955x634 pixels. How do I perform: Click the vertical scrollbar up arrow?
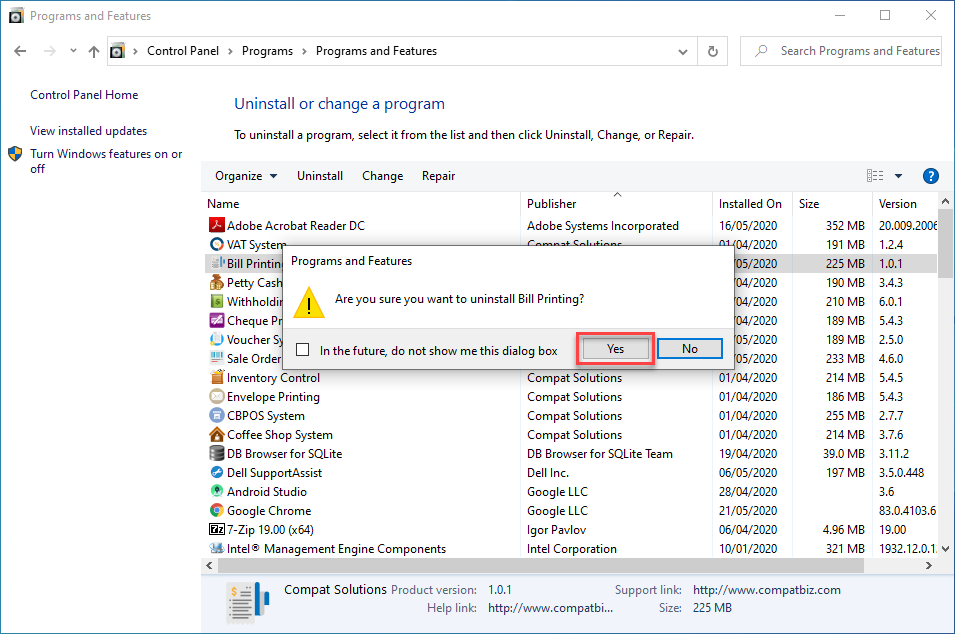click(x=945, y=202)
